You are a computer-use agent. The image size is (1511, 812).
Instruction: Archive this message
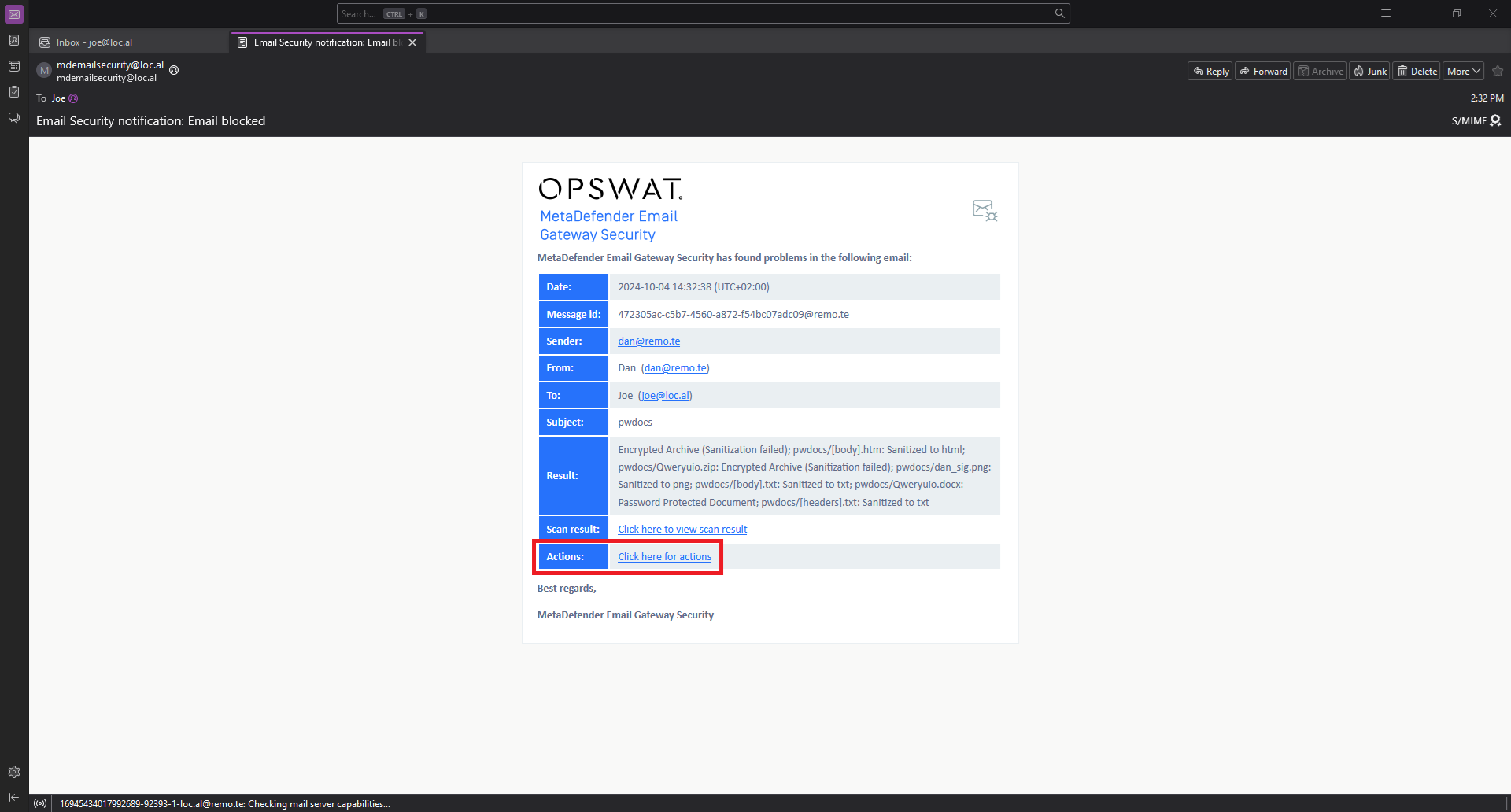click(x=1321, y=71)
